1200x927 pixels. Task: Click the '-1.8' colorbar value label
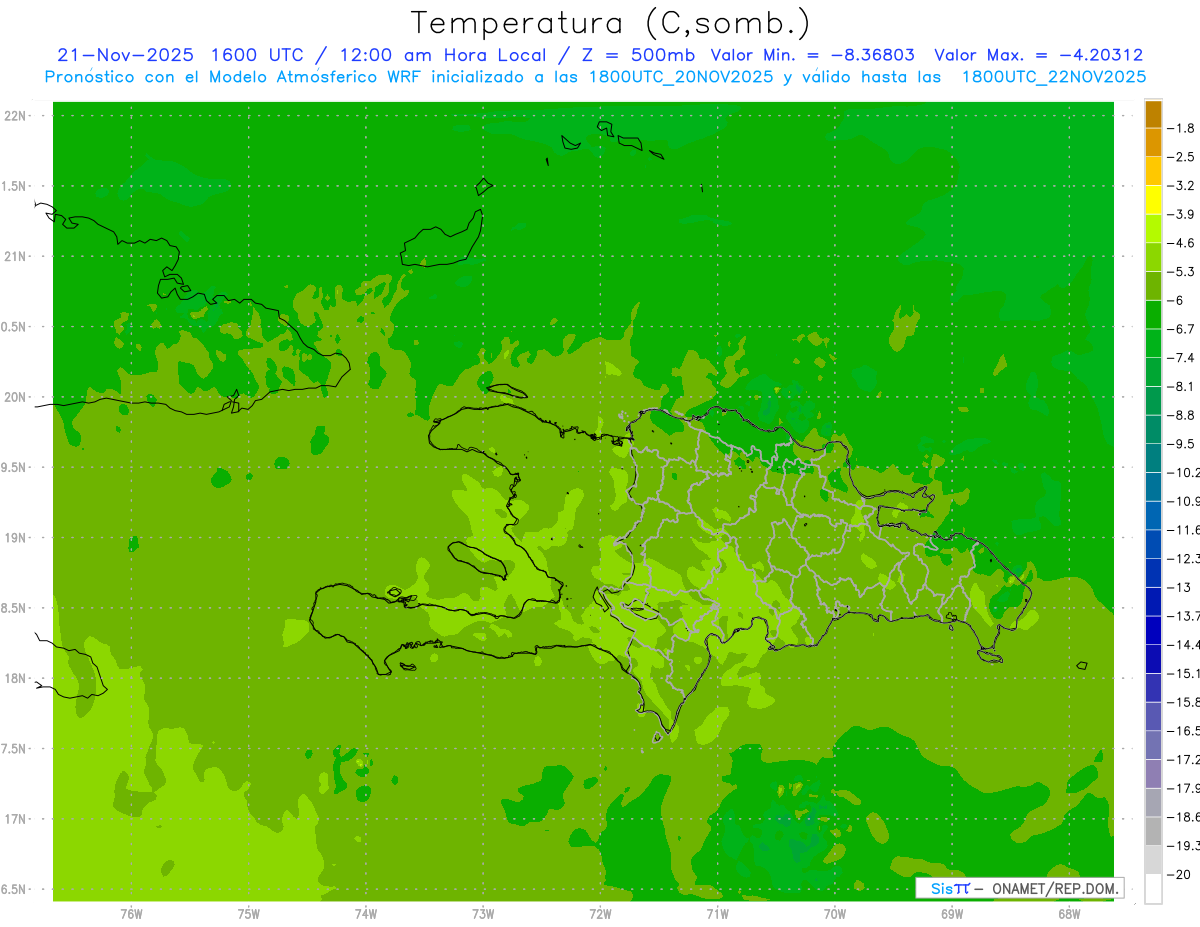click(1181, 128)
